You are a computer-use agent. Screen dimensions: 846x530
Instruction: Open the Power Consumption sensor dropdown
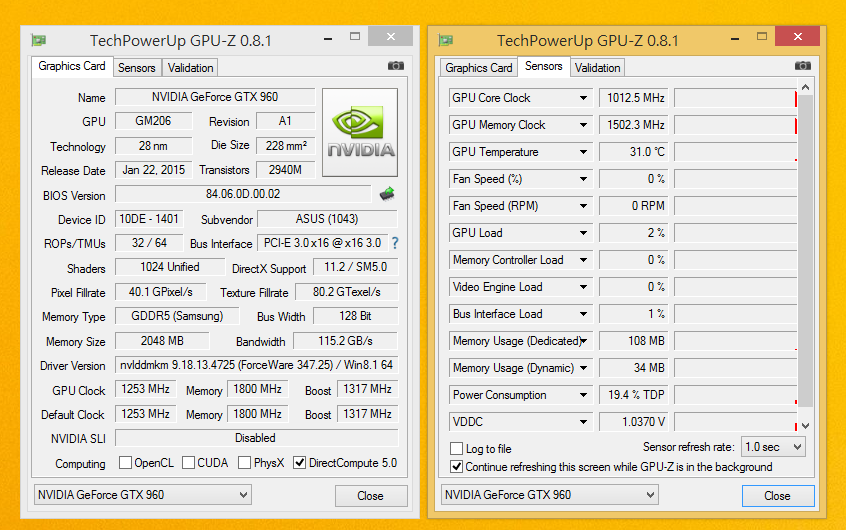583,395
